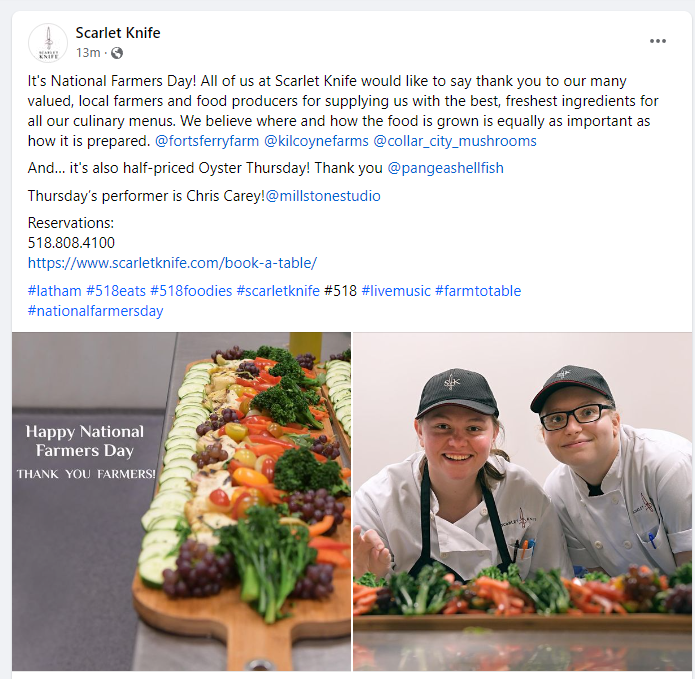
Task: Select the #518foodies hashtag
Action: (x=191, y=291)
